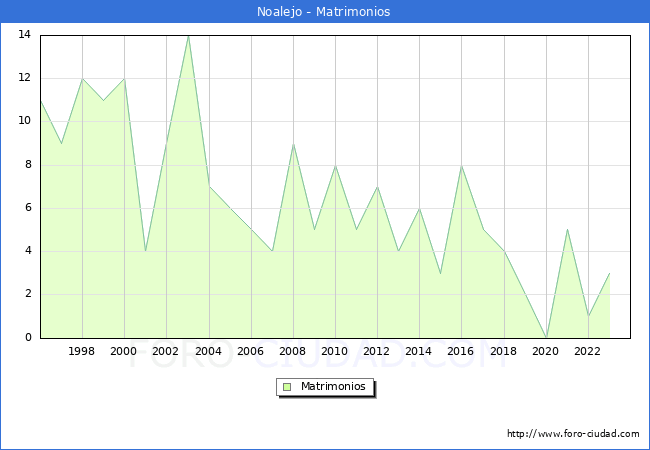The width and height of the screenshot is (650, 450).
Task: Click the 2006 x-axis label
Action: pos(250,351)
